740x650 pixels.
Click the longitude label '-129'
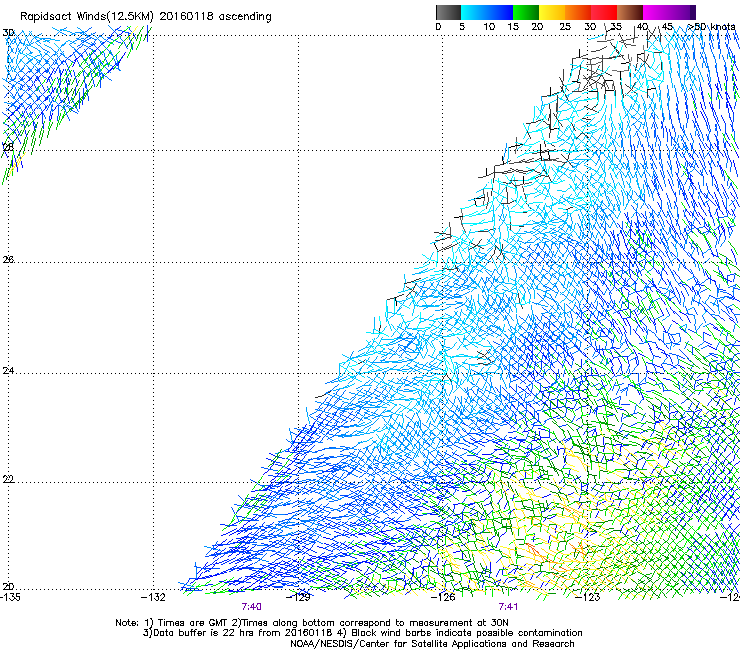point(298,597)
